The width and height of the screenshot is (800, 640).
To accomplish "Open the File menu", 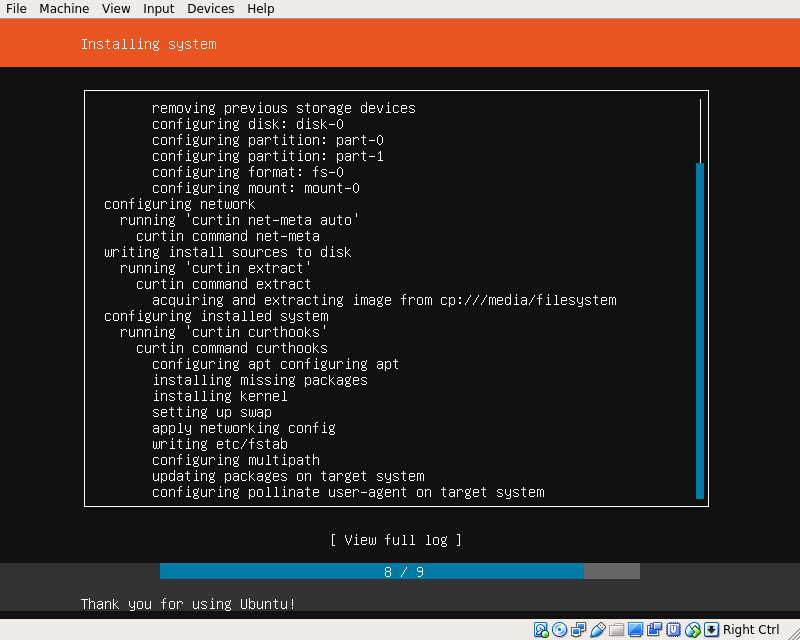I will point(16,9).
